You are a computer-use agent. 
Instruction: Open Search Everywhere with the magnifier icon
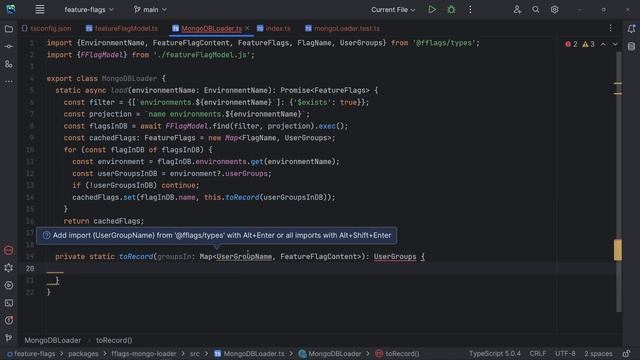(536, 9)
